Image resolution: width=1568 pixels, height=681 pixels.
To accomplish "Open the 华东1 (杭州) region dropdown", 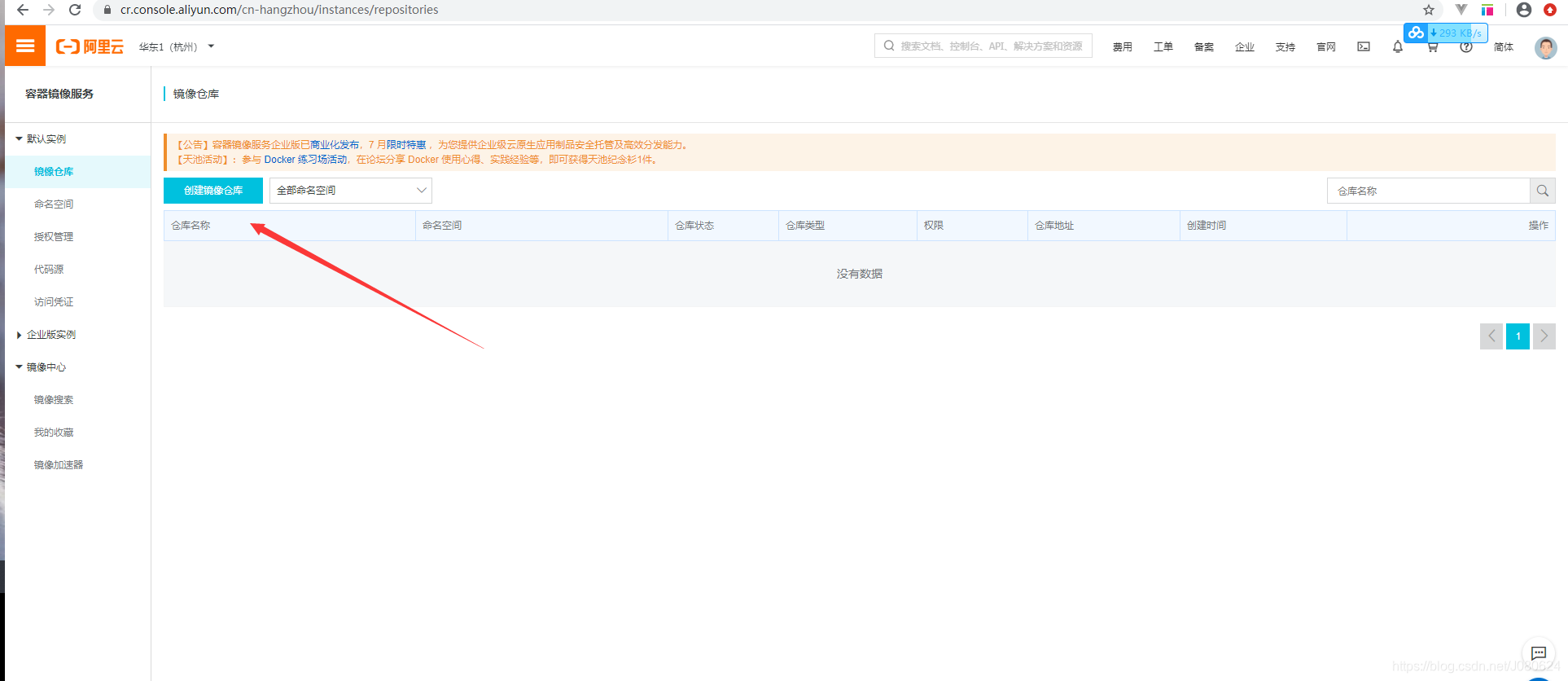I will [x=177, y=46].
